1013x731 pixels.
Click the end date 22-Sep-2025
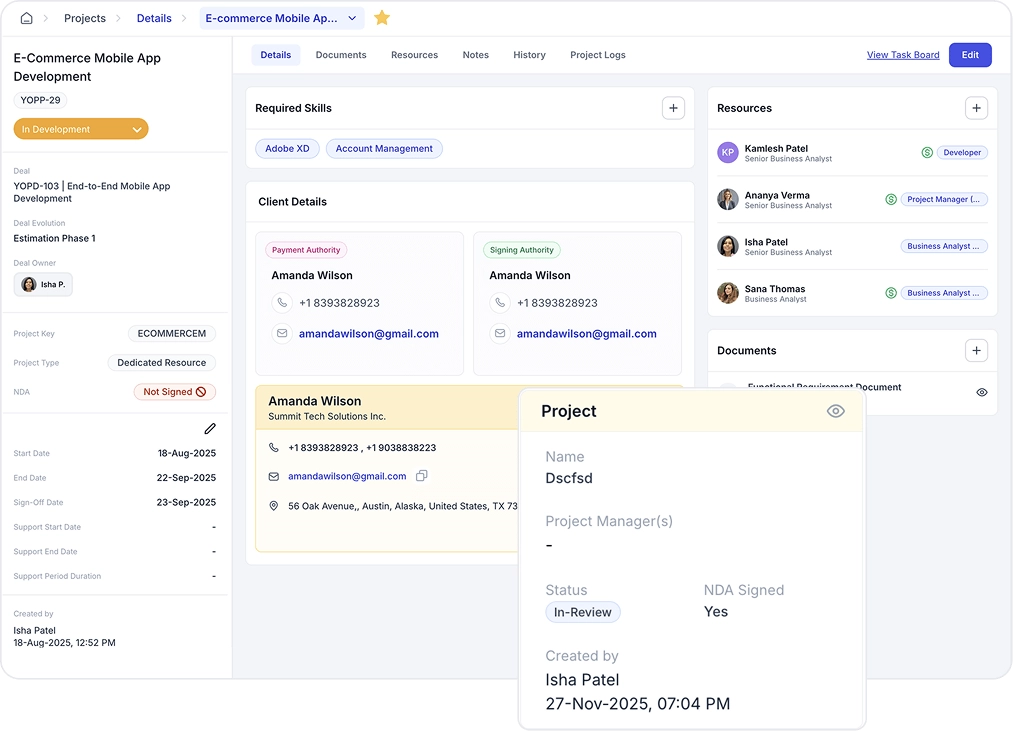[186, 478]
